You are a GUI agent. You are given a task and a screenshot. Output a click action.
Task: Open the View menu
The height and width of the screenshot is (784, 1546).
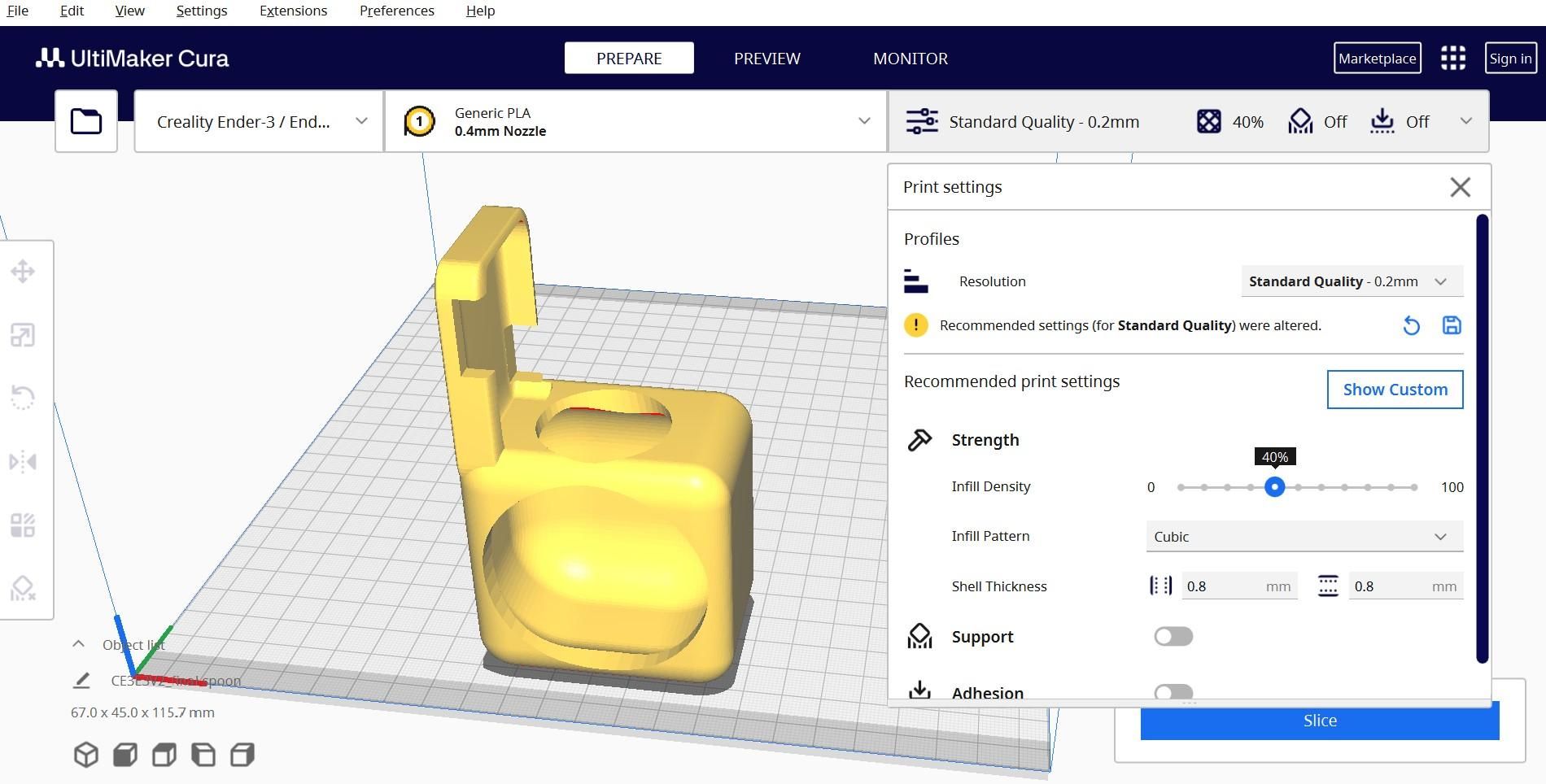[x=129, y=11]
